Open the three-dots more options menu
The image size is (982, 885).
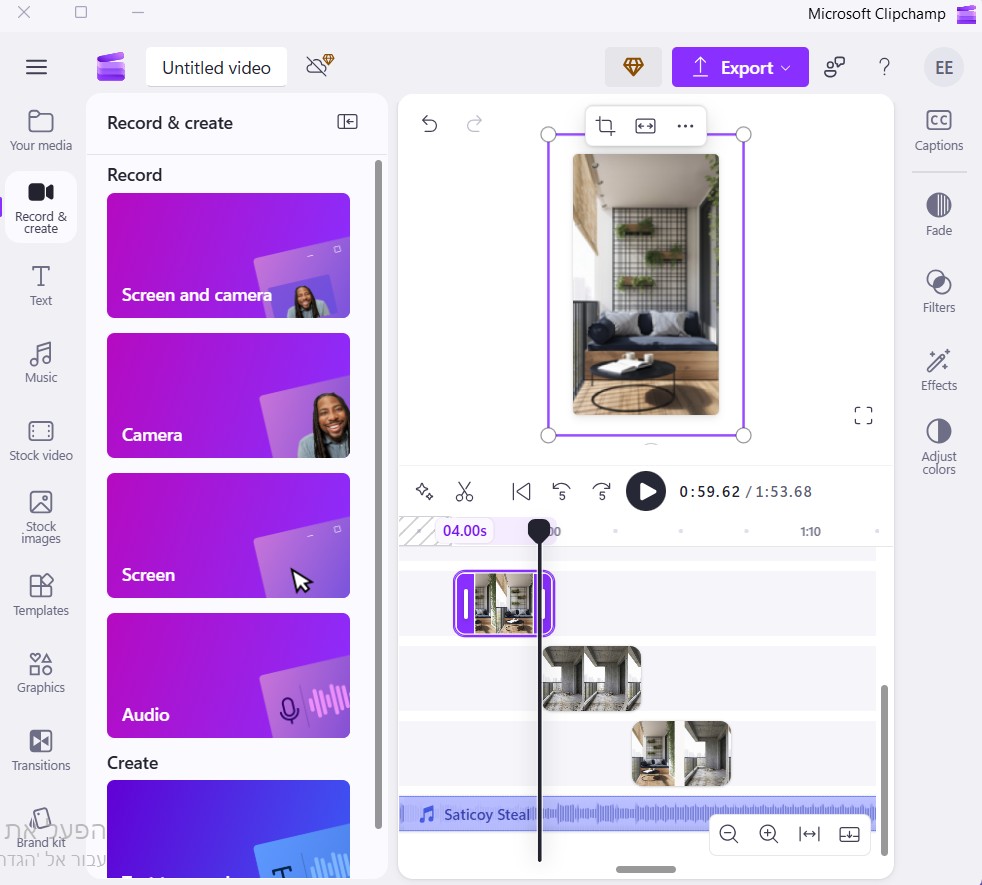point(685,126)
